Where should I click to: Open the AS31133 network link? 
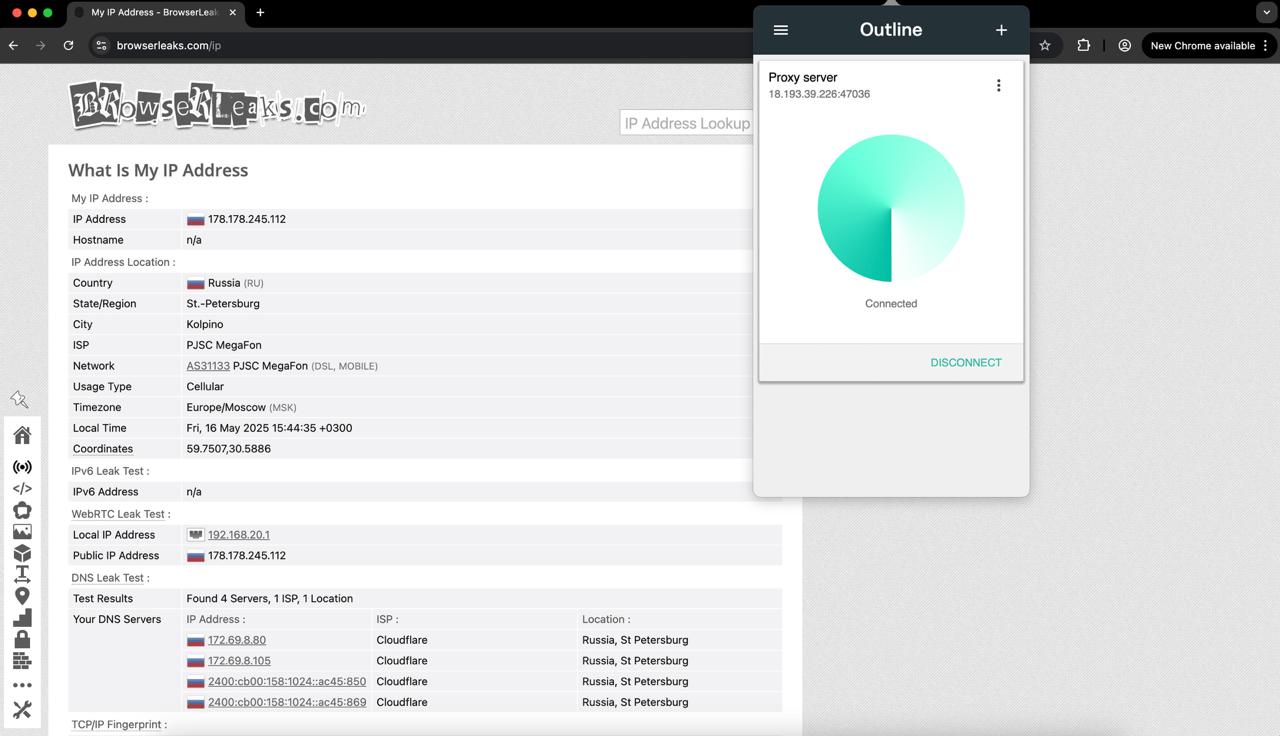pos(208,366)
